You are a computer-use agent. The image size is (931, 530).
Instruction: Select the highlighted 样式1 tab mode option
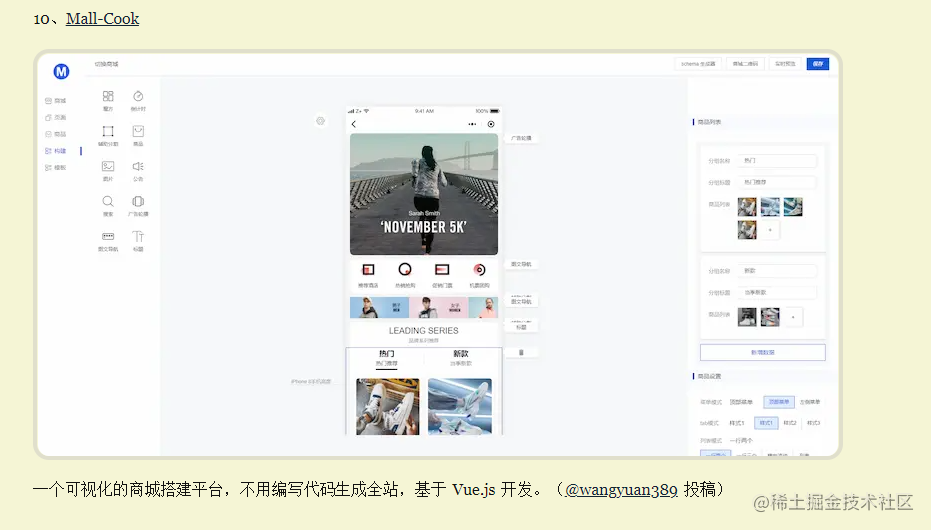pyautogui.click(x=766, y=423)
